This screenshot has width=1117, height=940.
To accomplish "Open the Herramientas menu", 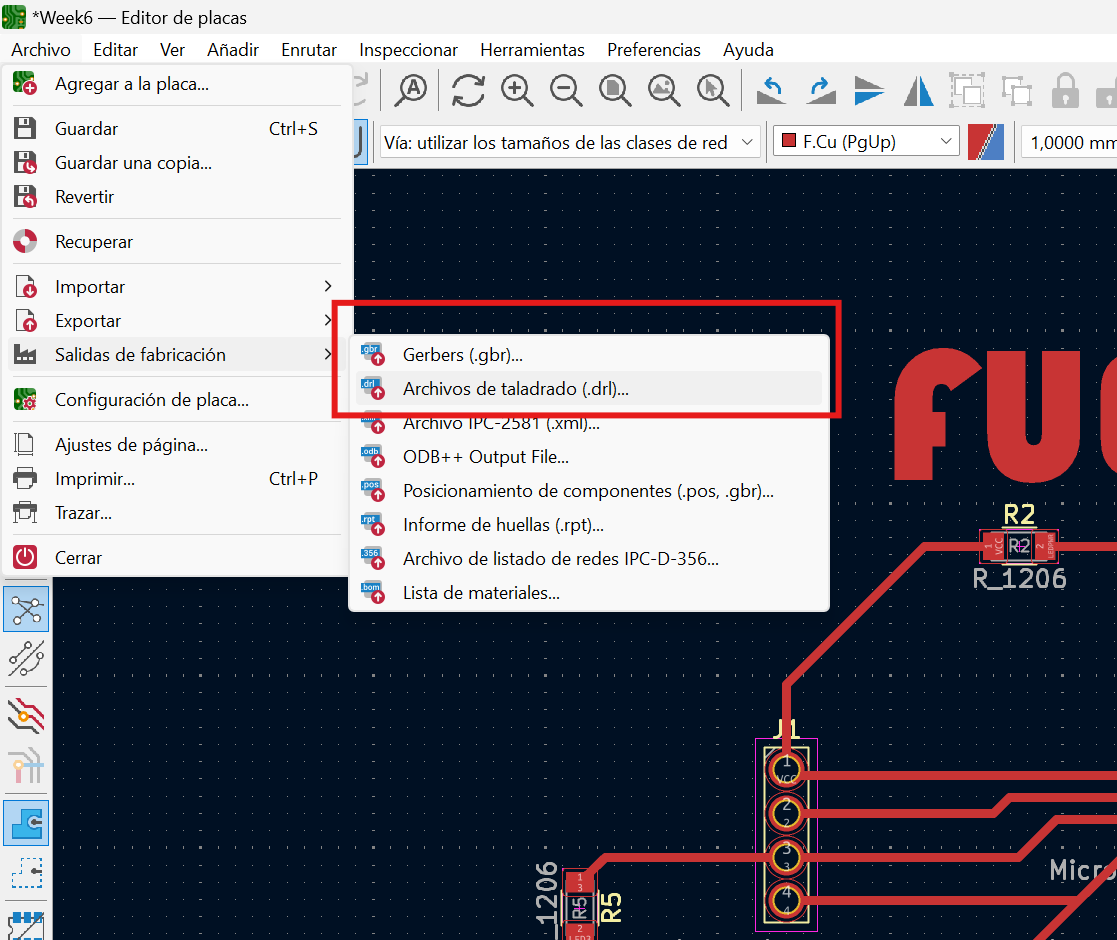I will (532, 50).
